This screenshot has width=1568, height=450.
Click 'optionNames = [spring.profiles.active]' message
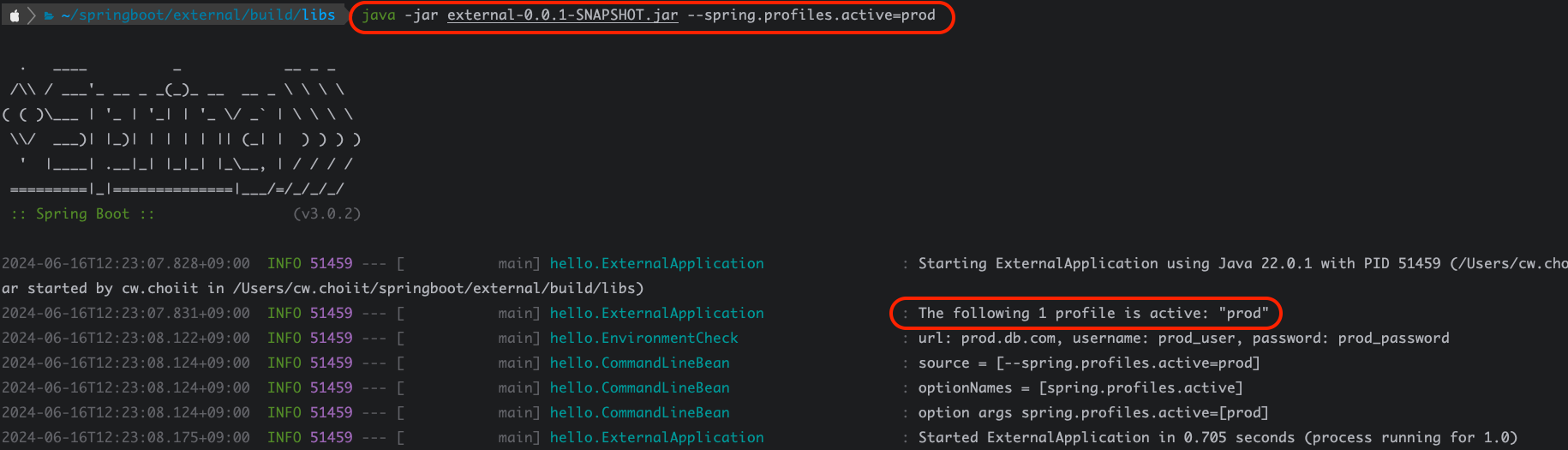(x=1080, y=387)
